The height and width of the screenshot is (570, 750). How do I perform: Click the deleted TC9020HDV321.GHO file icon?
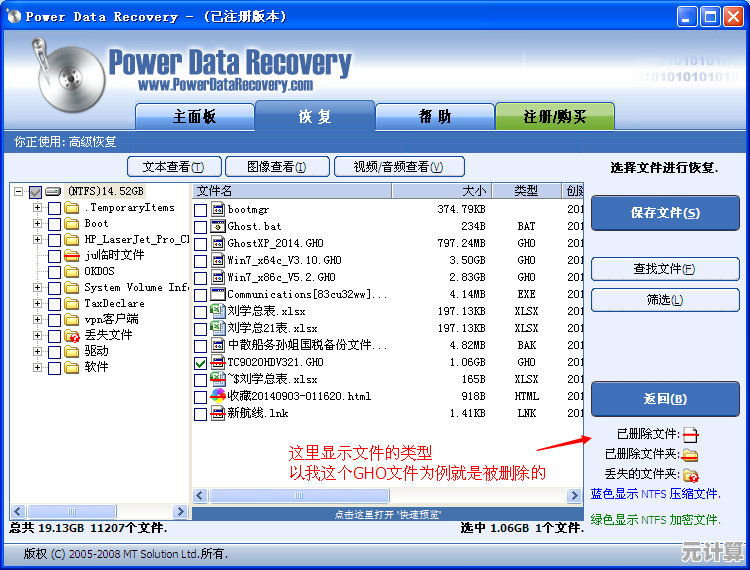point(218,362)
